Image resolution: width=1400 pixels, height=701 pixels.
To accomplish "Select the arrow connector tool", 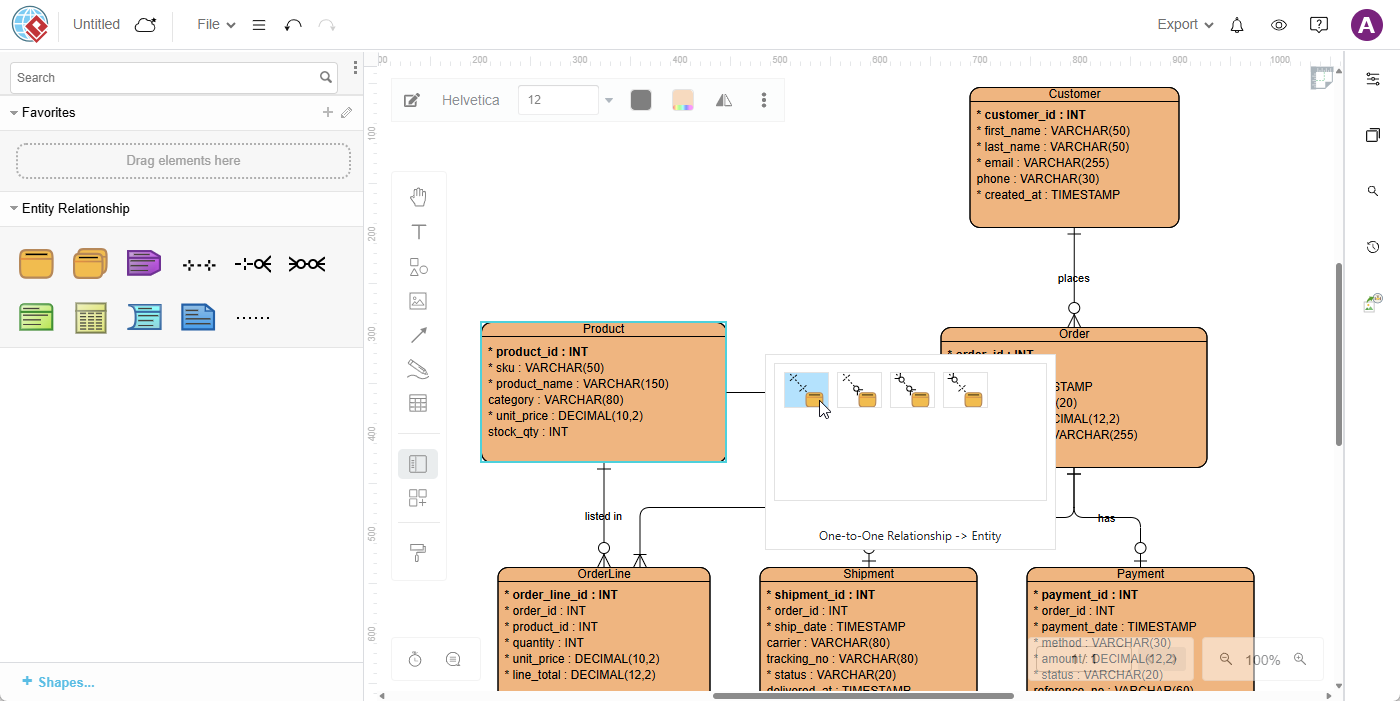I will click(x=418, y=335).
